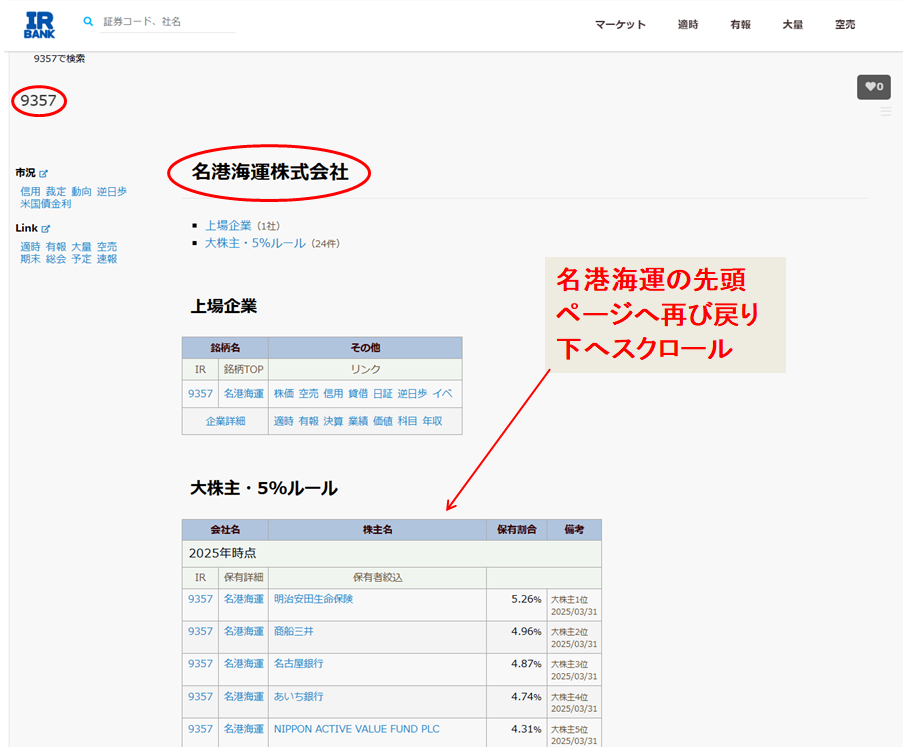Click external link icon beside Link heading
Image resolution: width=903 pixels, height=747 pixels.
46,229
